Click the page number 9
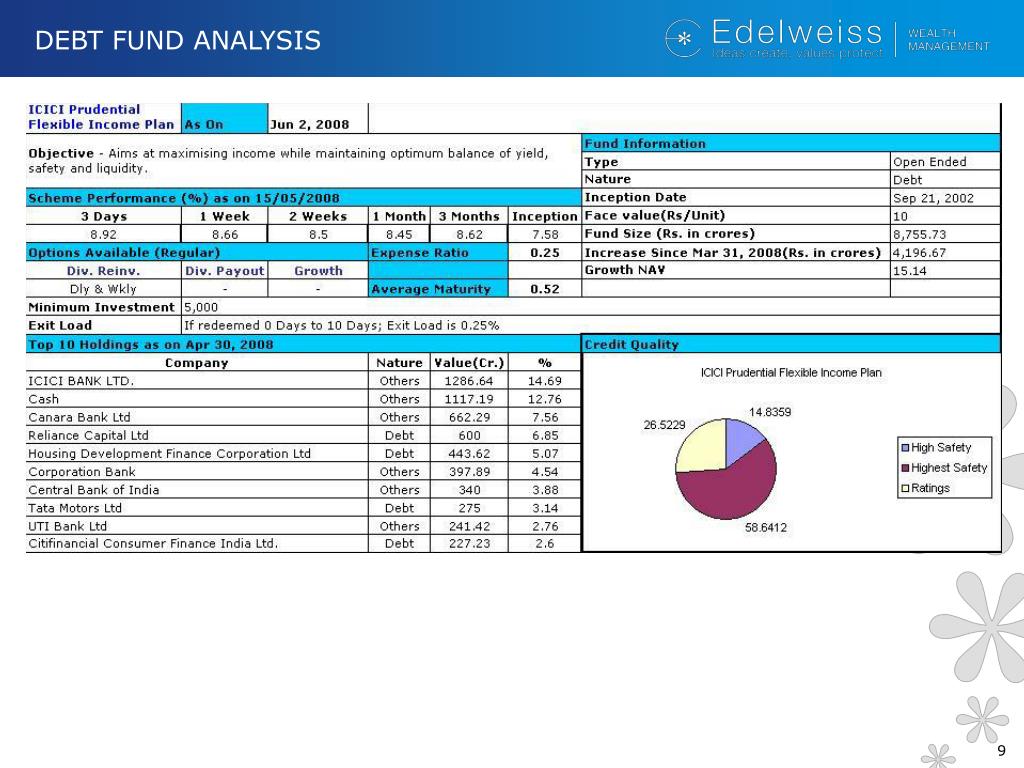Screen dimensions: 1024x768 (1001, 751)
